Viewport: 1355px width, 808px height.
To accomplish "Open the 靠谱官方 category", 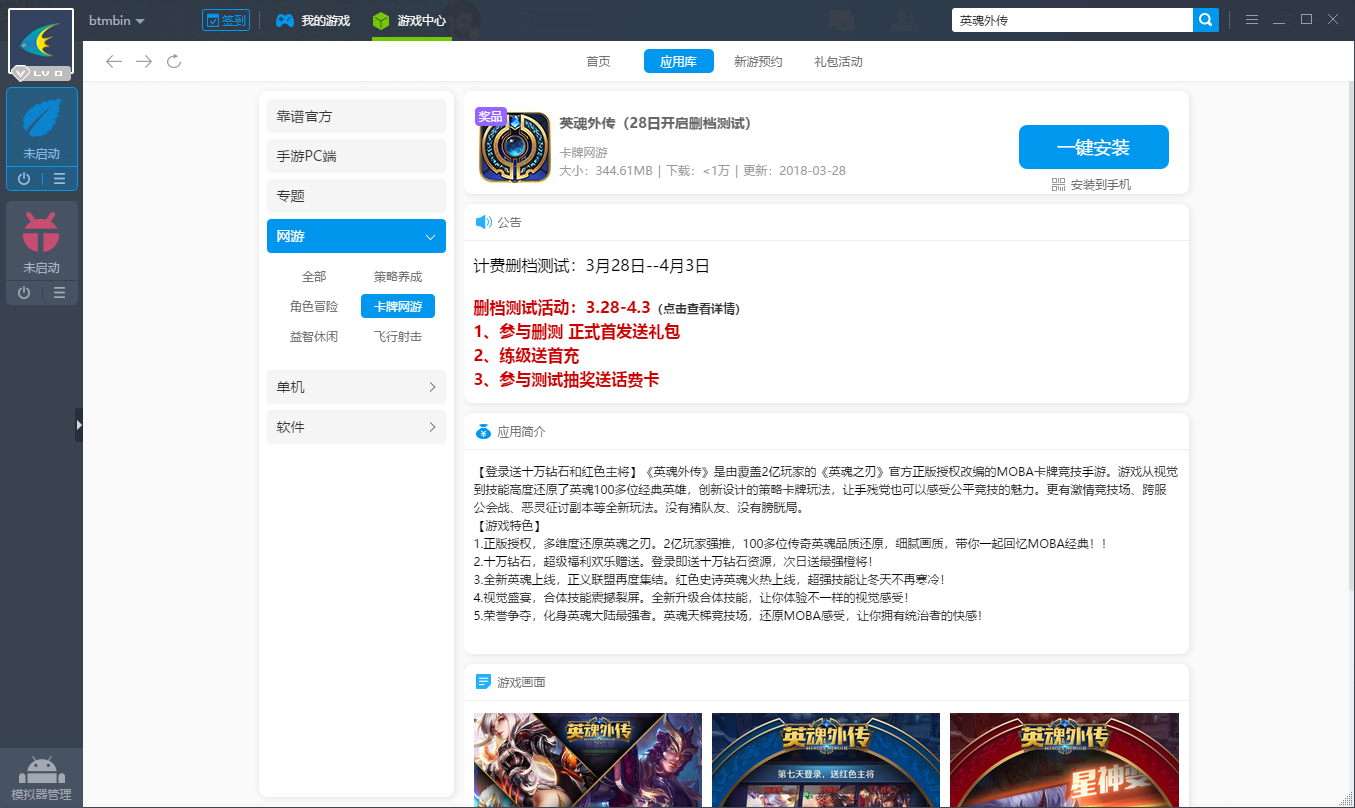I will [356, 116].
